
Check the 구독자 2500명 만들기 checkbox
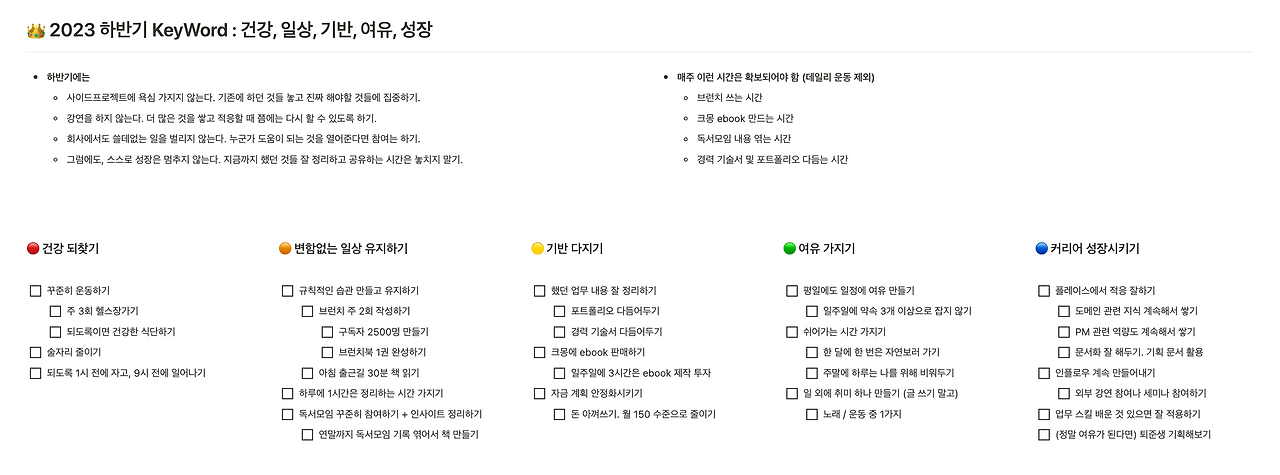pos(327,332)
